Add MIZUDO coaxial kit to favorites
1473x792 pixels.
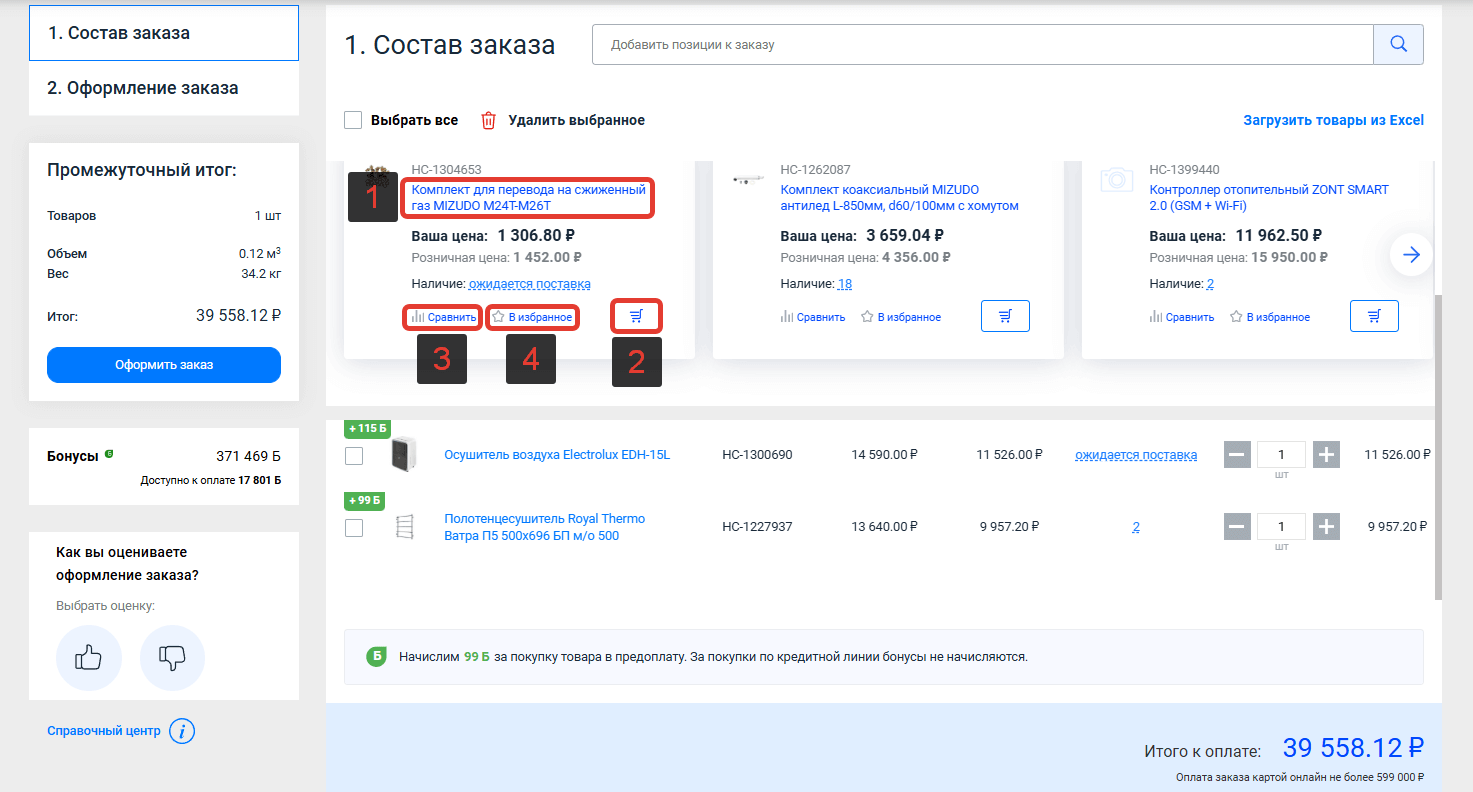[x=901, y=317]
